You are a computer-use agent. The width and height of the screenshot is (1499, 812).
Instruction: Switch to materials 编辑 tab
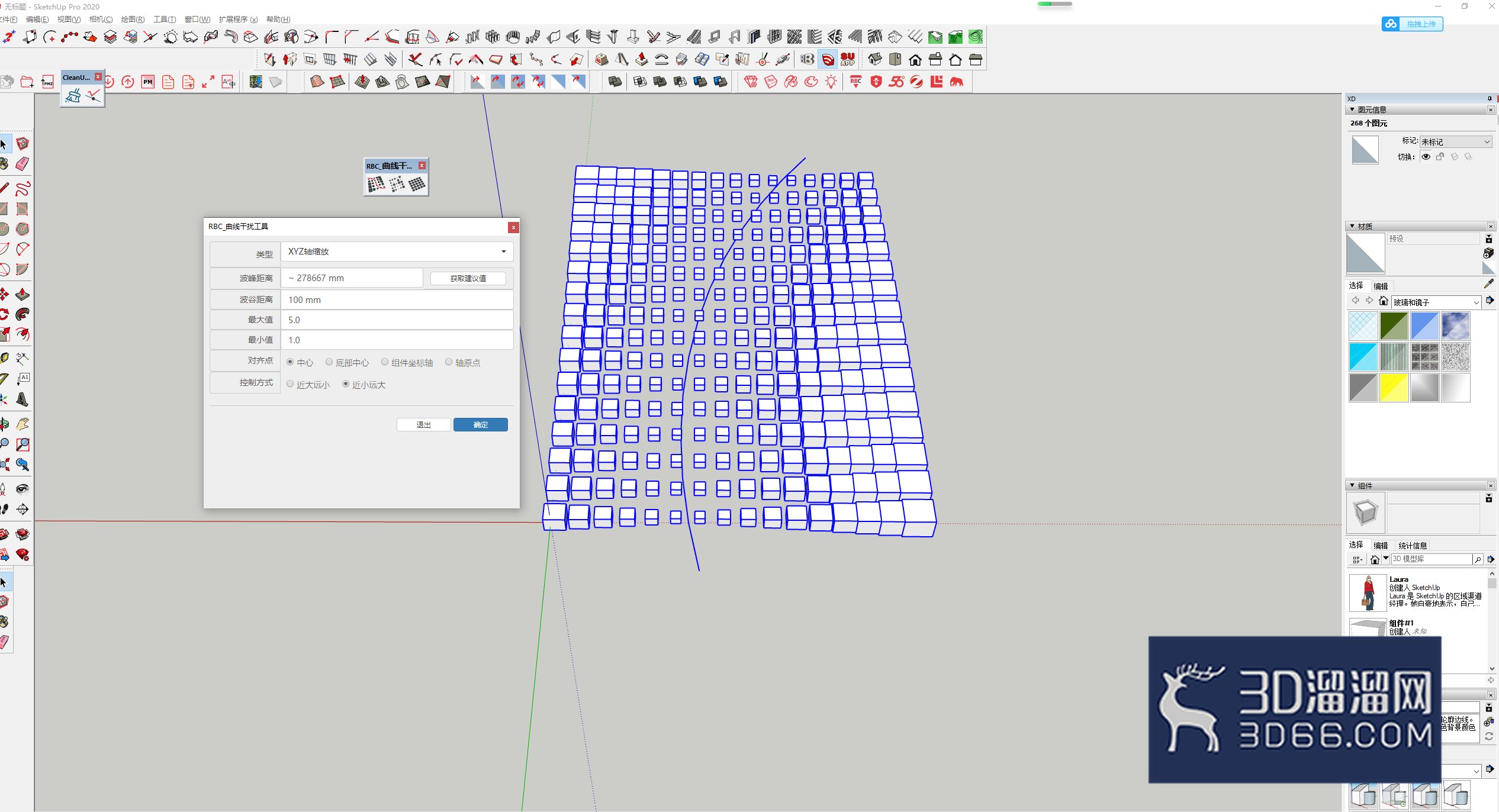coord(1381,286)
